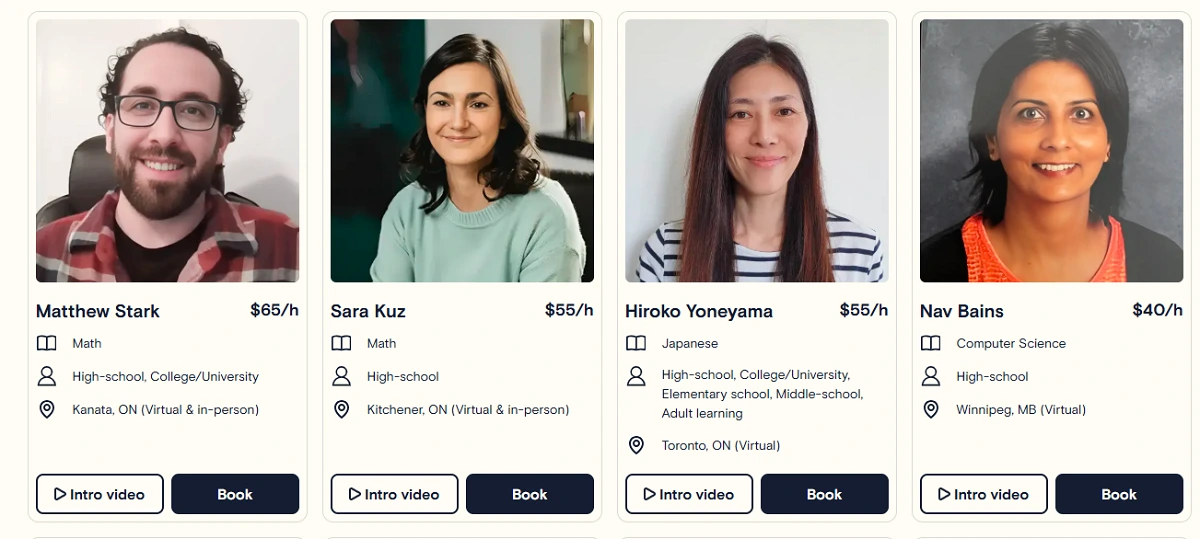Image resolution: width=1200 pixels, height=539 pixels.
Task: Click the location pin next to Toronto, ON
Action: click(x=636, y=445)
